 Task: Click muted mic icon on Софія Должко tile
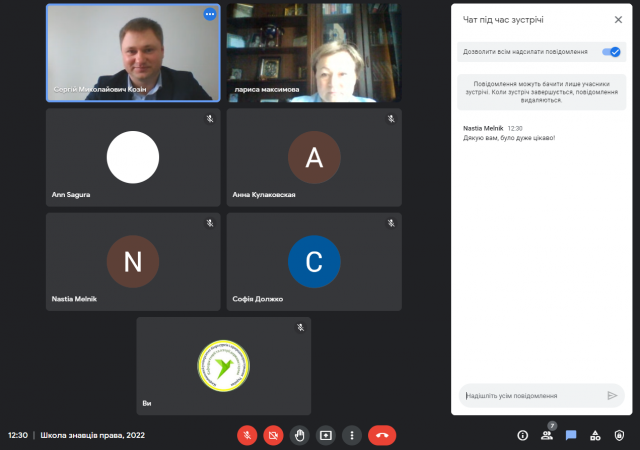391,223
